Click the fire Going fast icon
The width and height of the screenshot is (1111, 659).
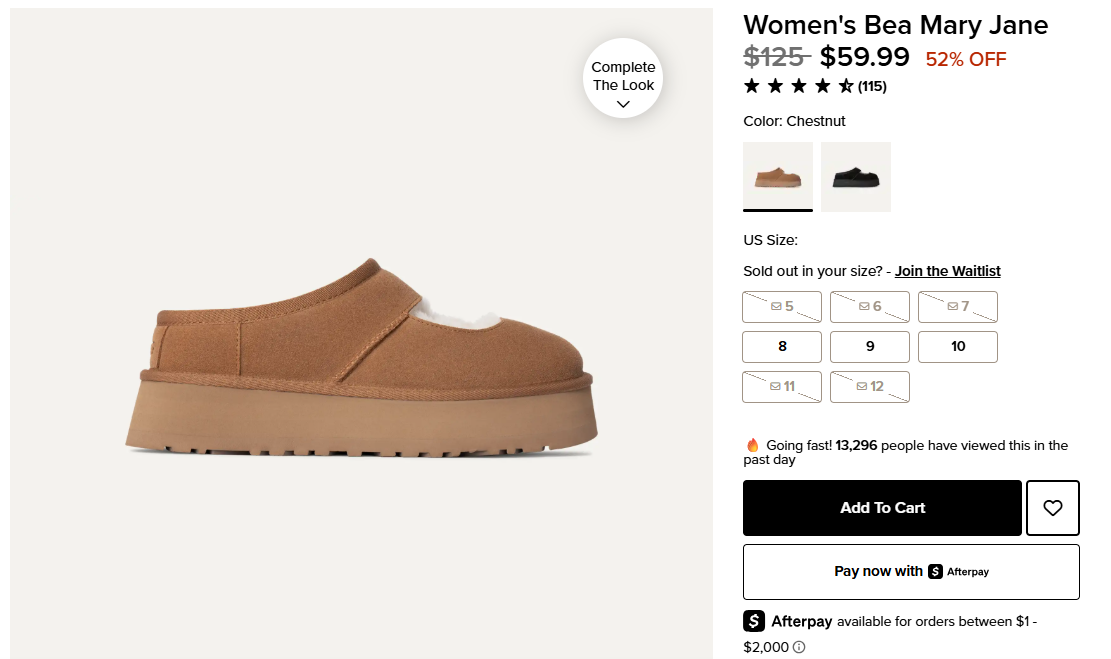pyautogui.click(x=753, y=445)
